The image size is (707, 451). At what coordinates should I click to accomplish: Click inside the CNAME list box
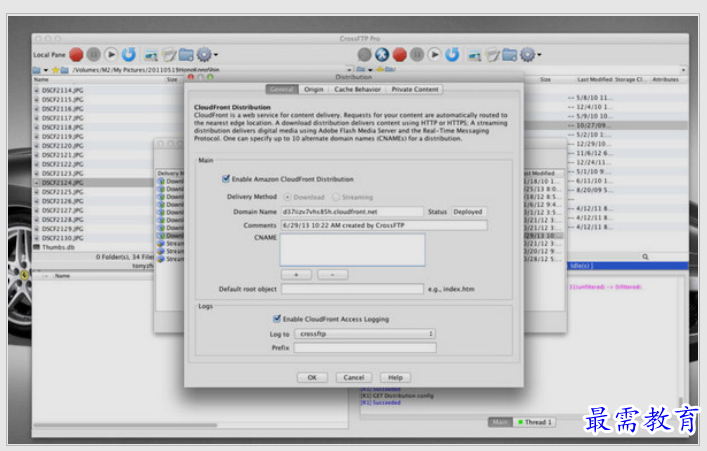pos(352,249)
